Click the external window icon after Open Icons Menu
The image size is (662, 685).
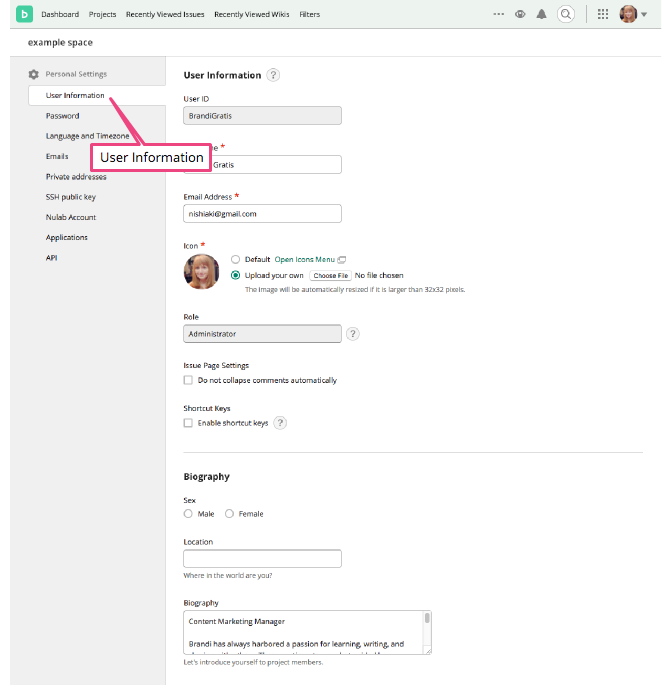(342, 259)
